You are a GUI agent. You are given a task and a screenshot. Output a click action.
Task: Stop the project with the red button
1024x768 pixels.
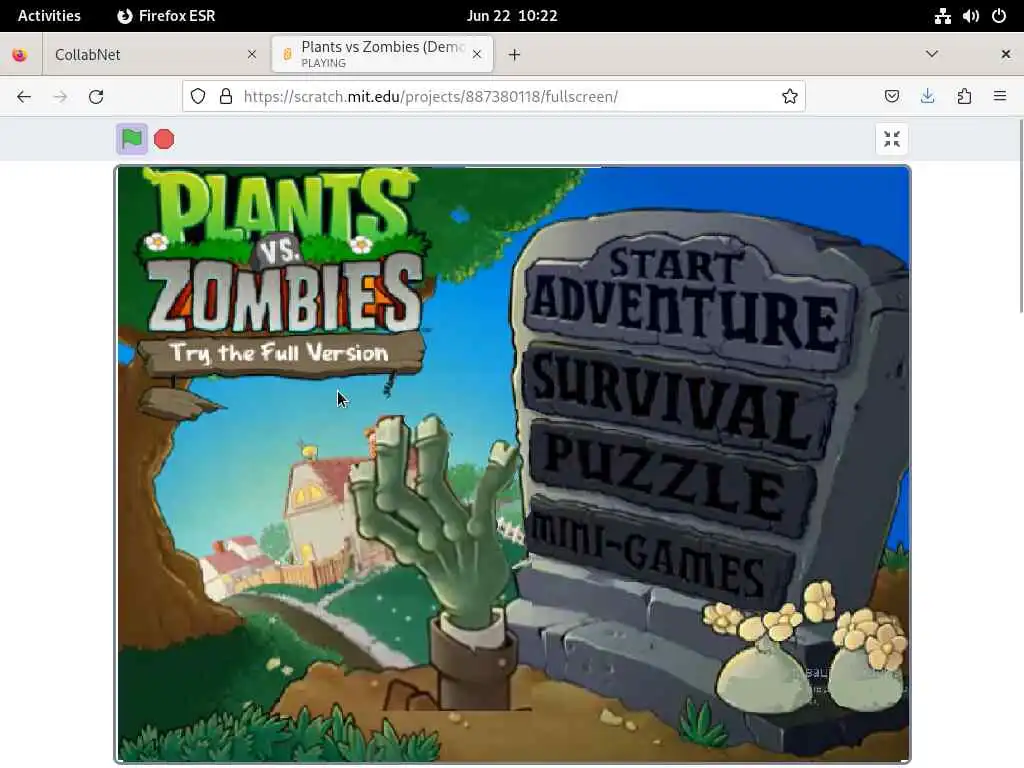pos(164,139)
